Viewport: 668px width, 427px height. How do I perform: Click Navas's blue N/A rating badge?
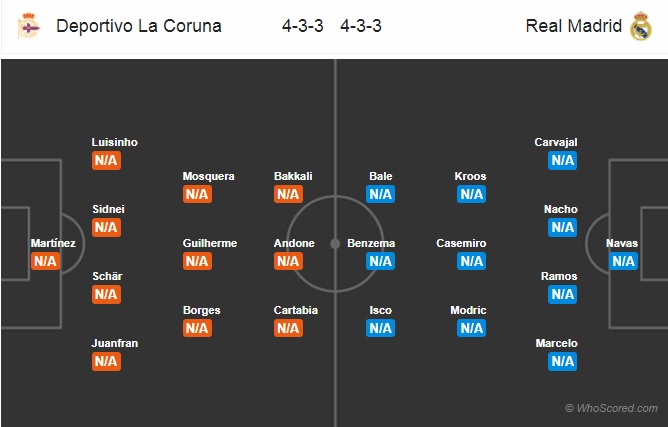(624, 261)
